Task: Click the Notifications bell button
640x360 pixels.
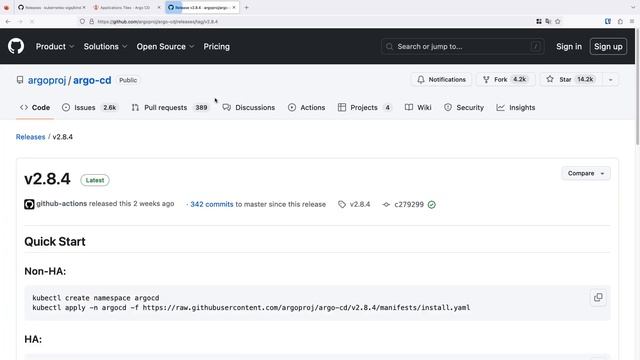Action: point(441,80)
